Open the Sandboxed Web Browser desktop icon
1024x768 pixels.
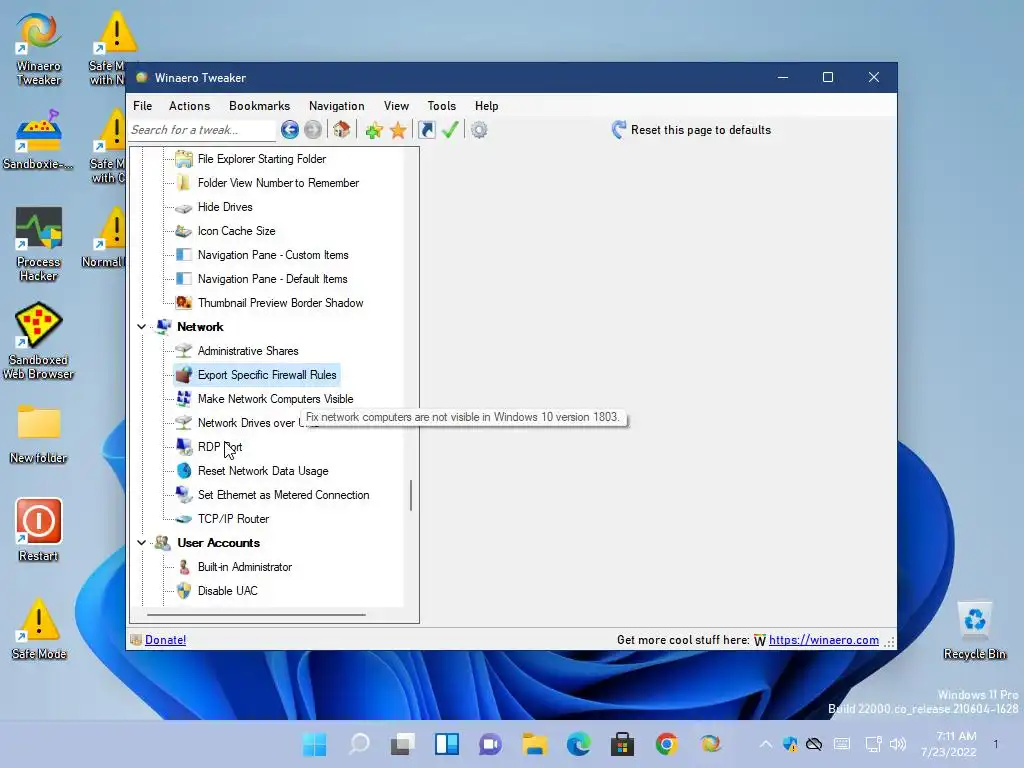[39, 341]
